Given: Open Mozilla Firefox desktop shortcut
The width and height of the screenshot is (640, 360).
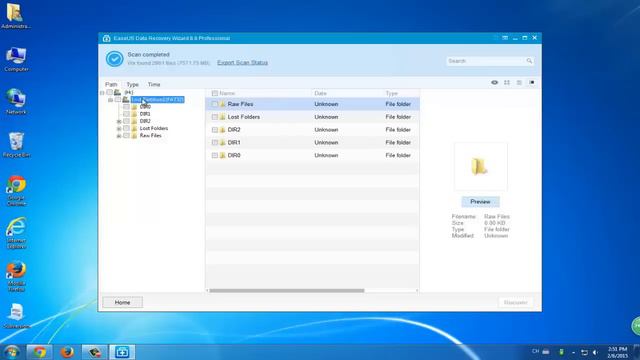Looking at the screenshot, I should 16,276.
